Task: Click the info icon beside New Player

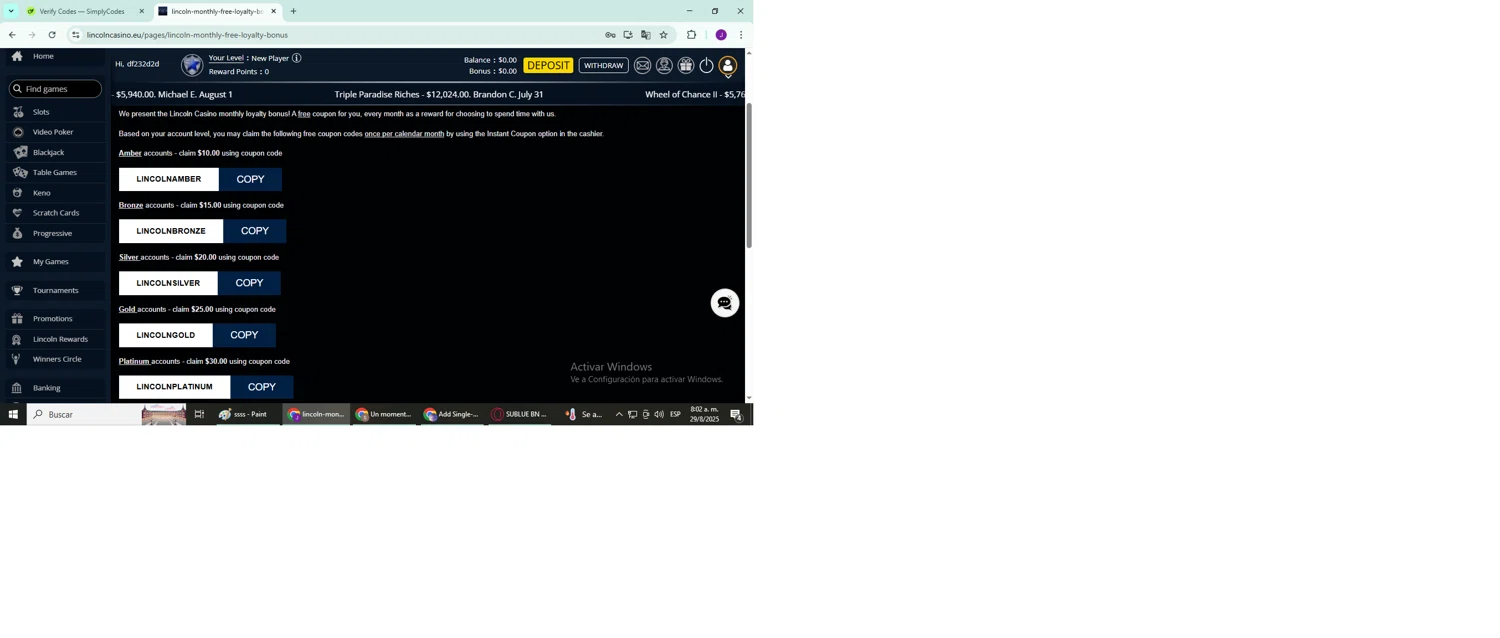Action: click(296, 58)
